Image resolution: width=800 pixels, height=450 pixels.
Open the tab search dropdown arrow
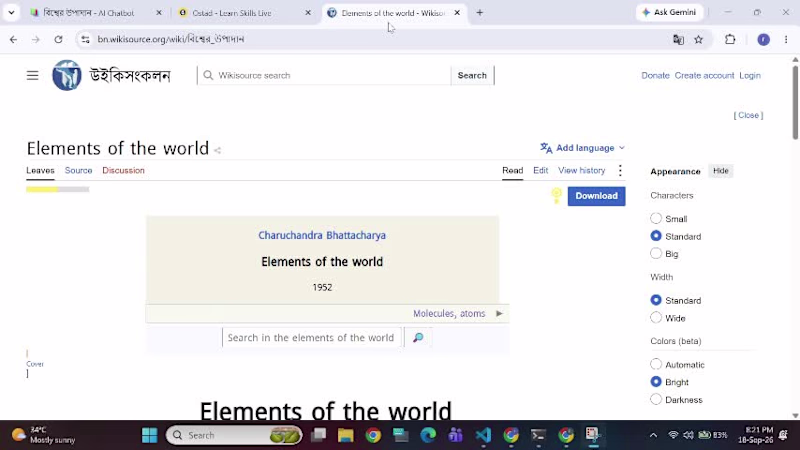[11, 12]
